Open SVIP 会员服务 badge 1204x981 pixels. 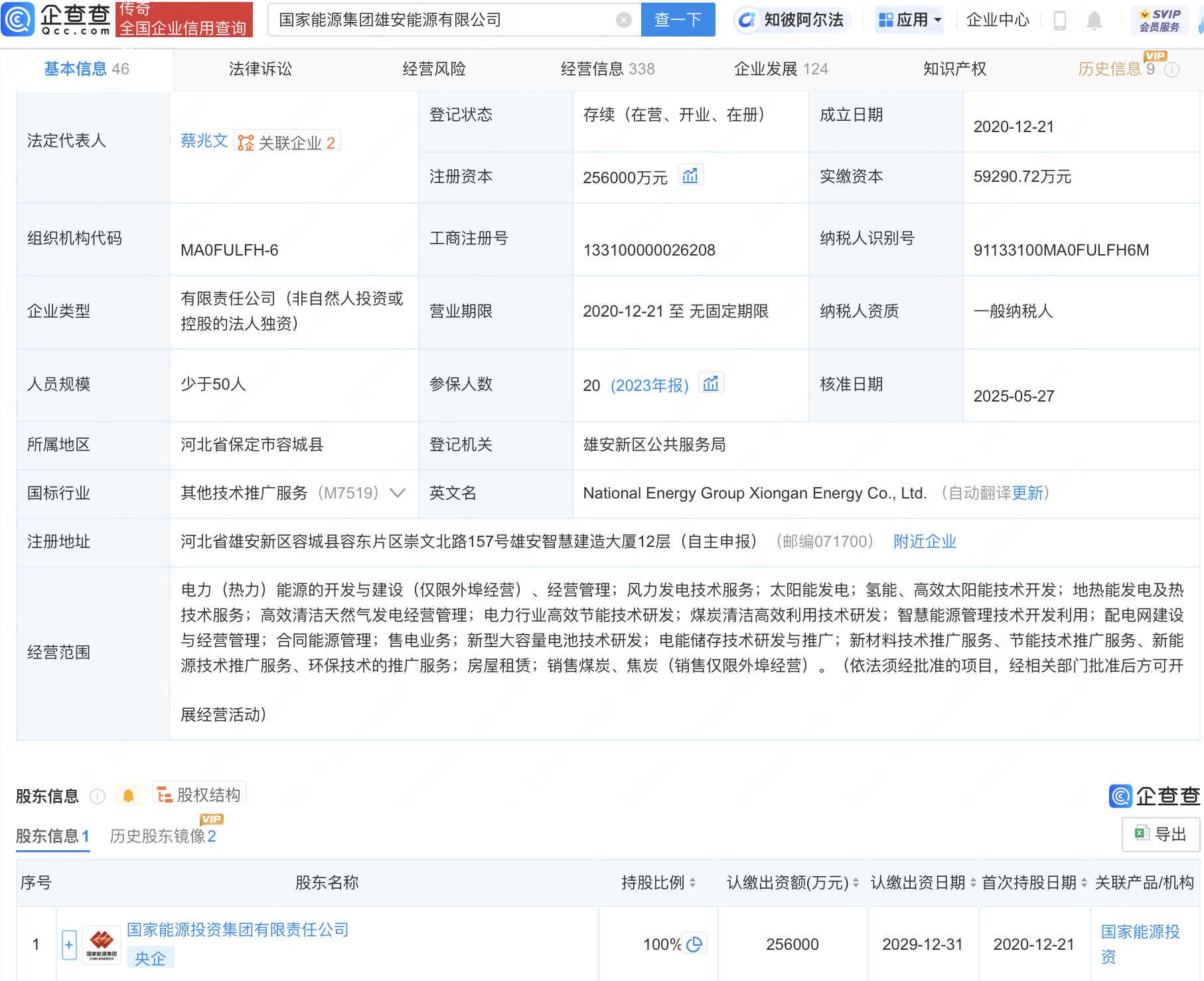click(1160, 21)
